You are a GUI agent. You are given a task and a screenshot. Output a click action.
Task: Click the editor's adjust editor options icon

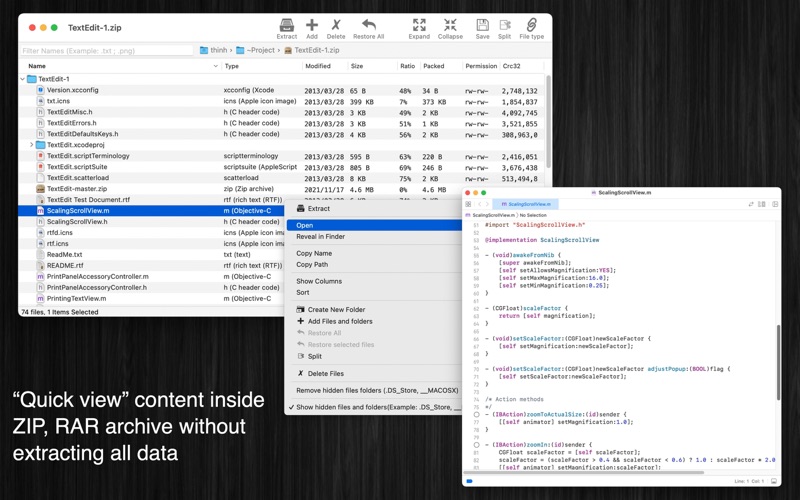[x=762, y=204]
